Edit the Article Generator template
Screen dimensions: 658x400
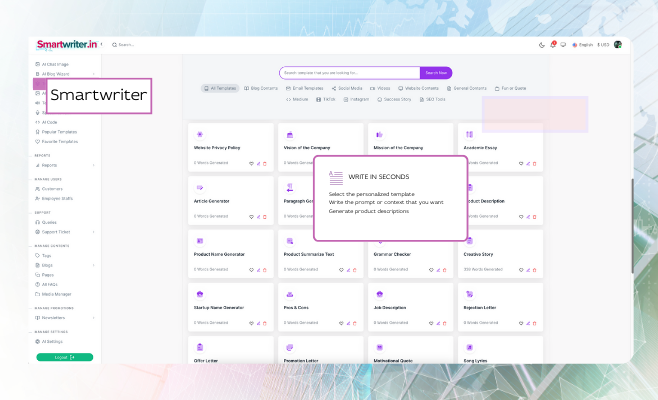tap(258, 217)
